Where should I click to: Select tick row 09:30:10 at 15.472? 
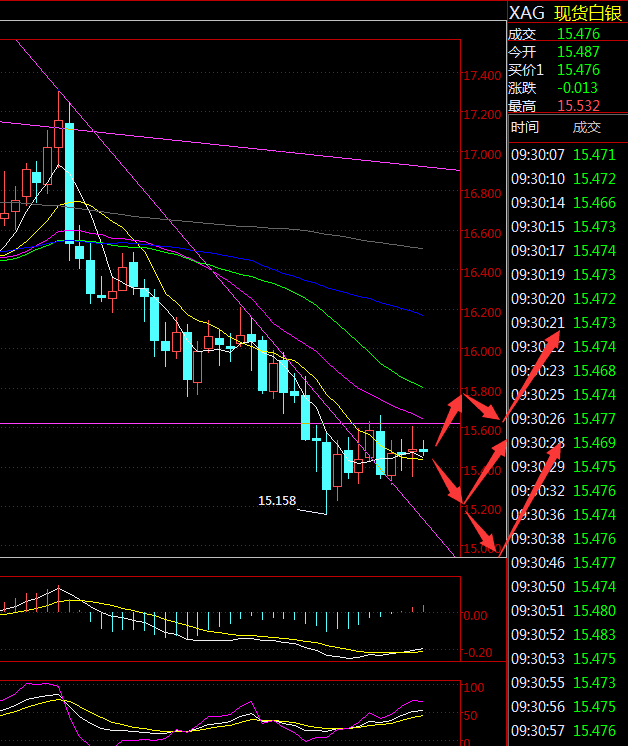[563, 179]
